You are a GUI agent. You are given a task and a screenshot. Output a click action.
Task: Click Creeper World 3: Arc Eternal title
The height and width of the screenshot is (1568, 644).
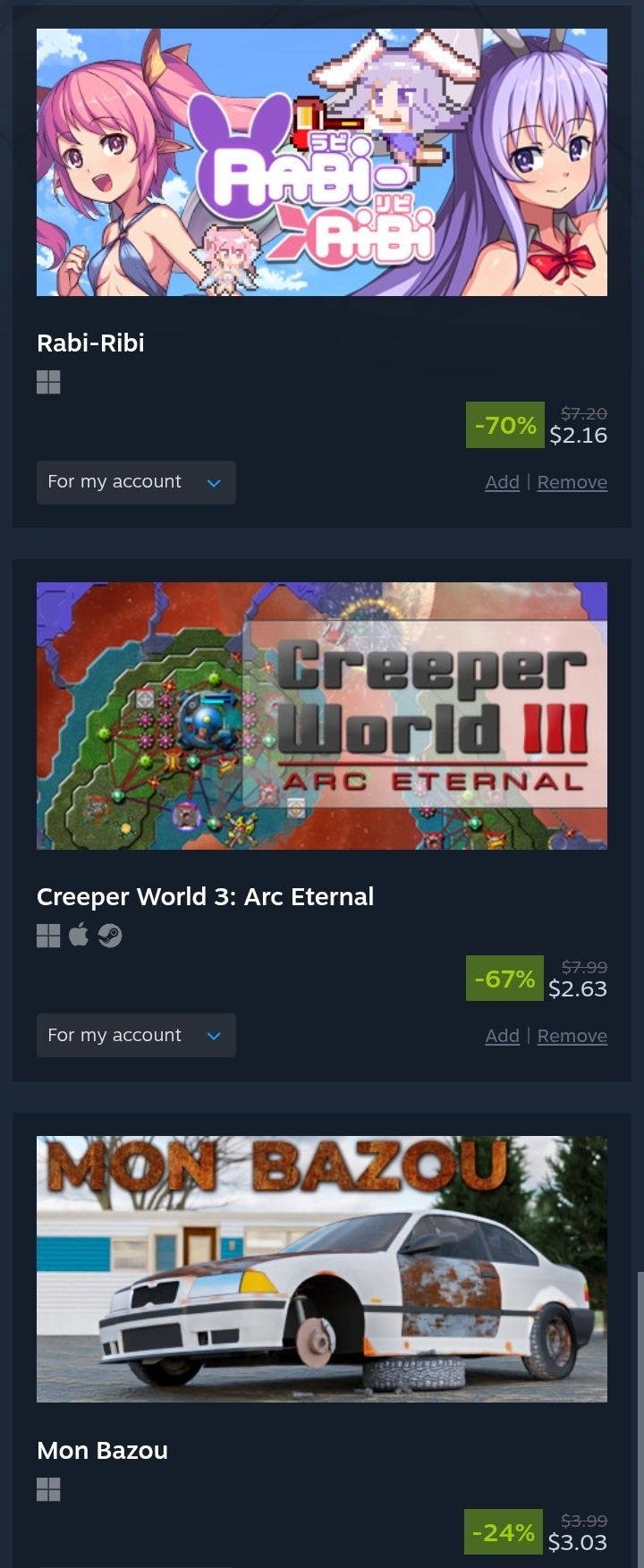coord(205,896)
